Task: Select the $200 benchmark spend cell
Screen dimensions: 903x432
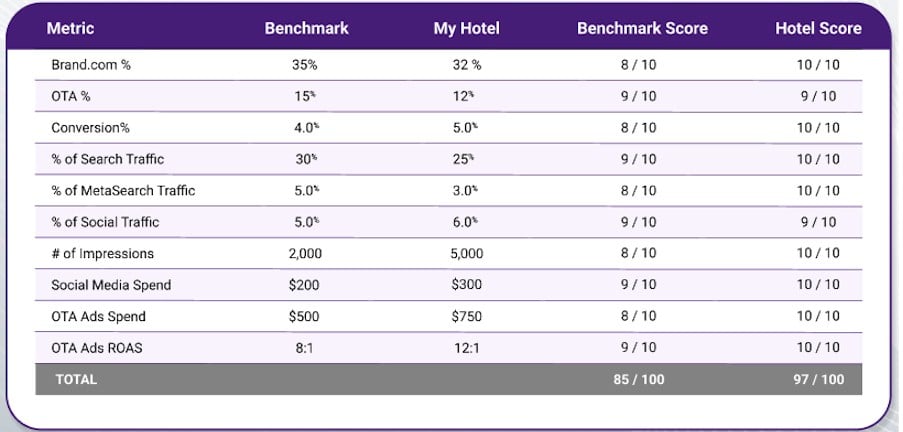Action: (304, 285)
